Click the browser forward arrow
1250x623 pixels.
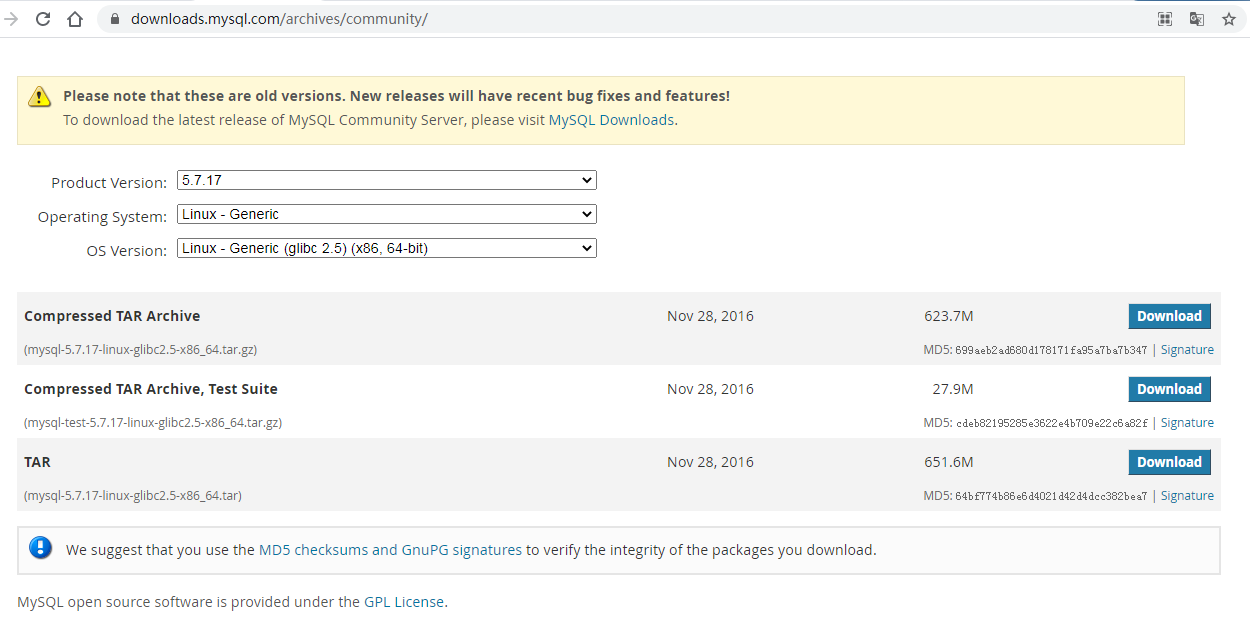[x=11, y=19]
